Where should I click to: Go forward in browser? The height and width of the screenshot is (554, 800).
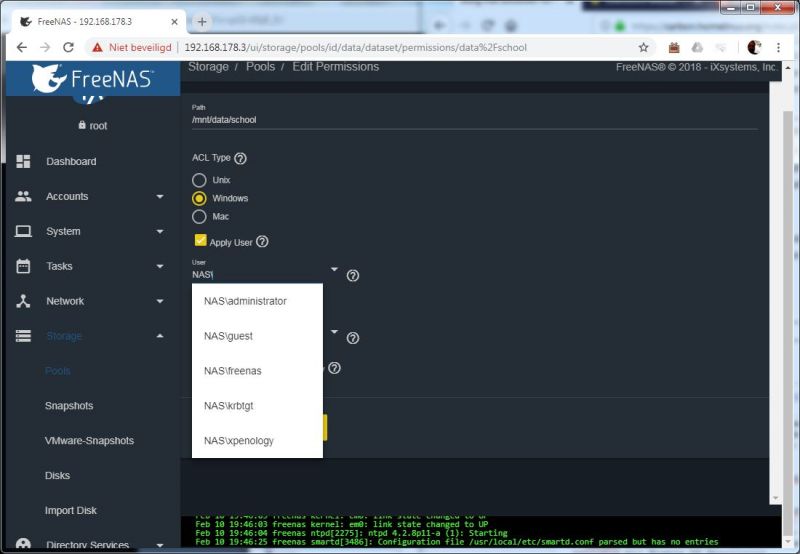click(45, 47)
